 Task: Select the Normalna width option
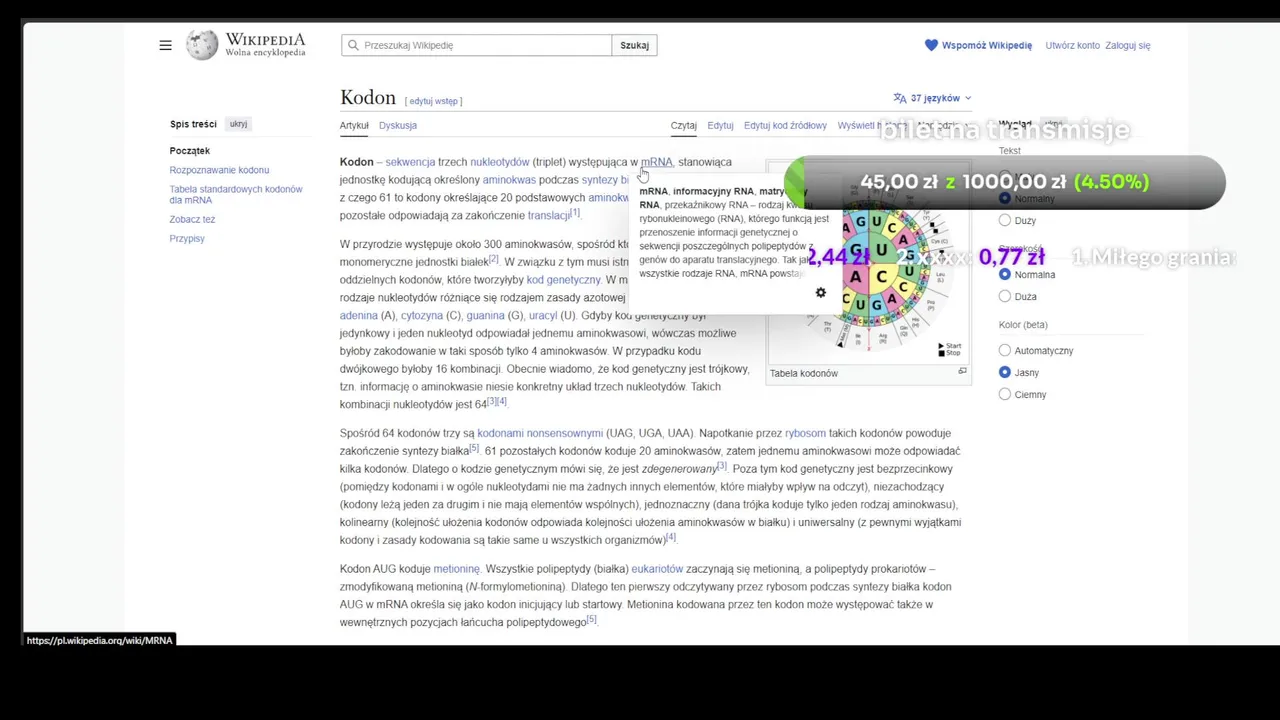point(1005,274)
